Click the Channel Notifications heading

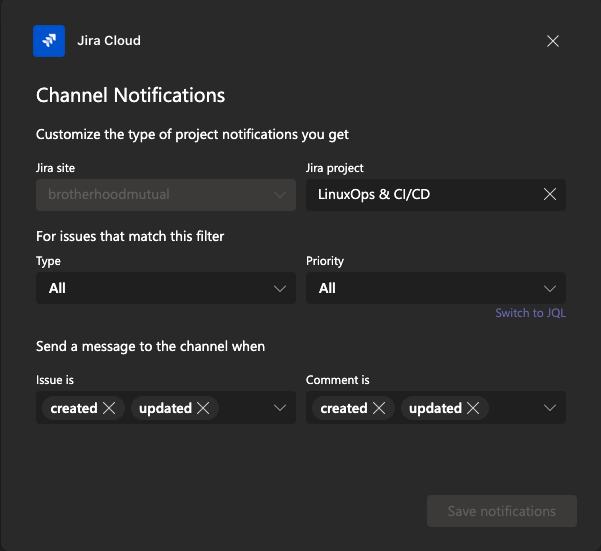[x=130, y=95]
